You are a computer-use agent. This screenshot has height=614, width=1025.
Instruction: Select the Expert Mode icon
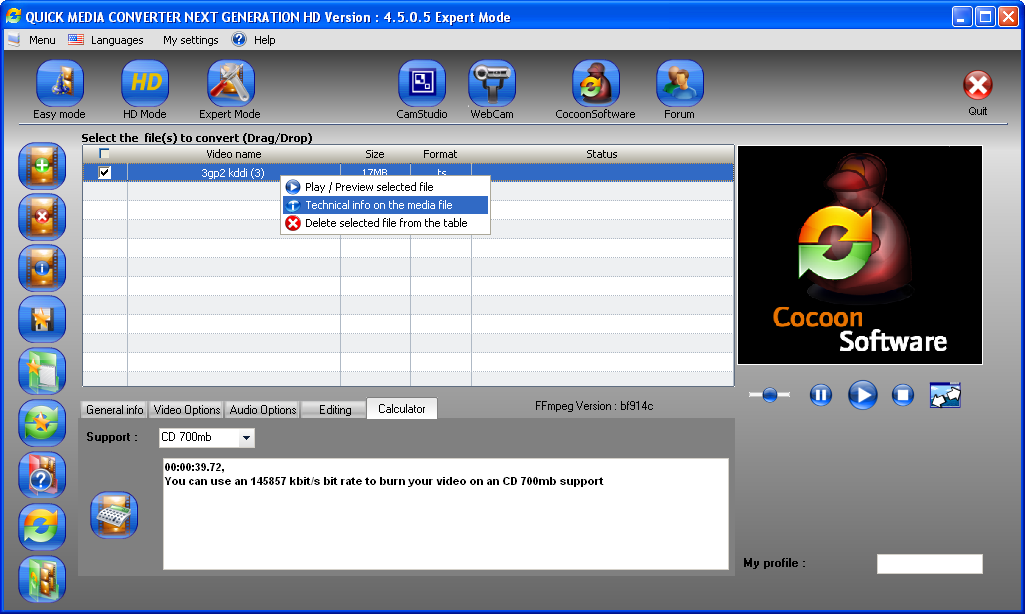[x=230, y=84]
